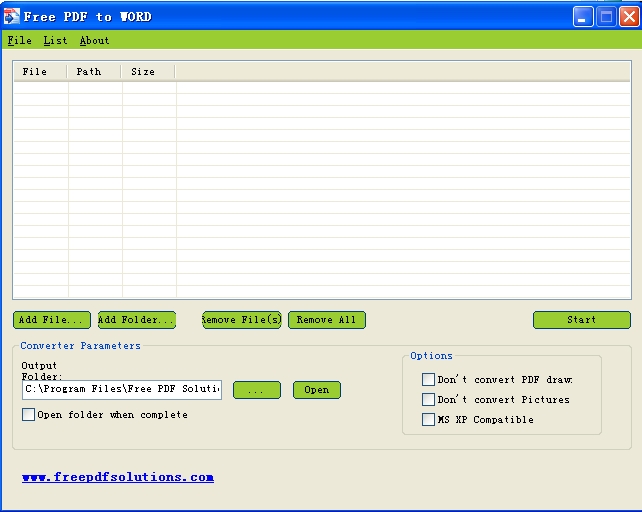Screen dimensions: 642x512
Task: Sort list by File column header
Action: pos(40,72)
